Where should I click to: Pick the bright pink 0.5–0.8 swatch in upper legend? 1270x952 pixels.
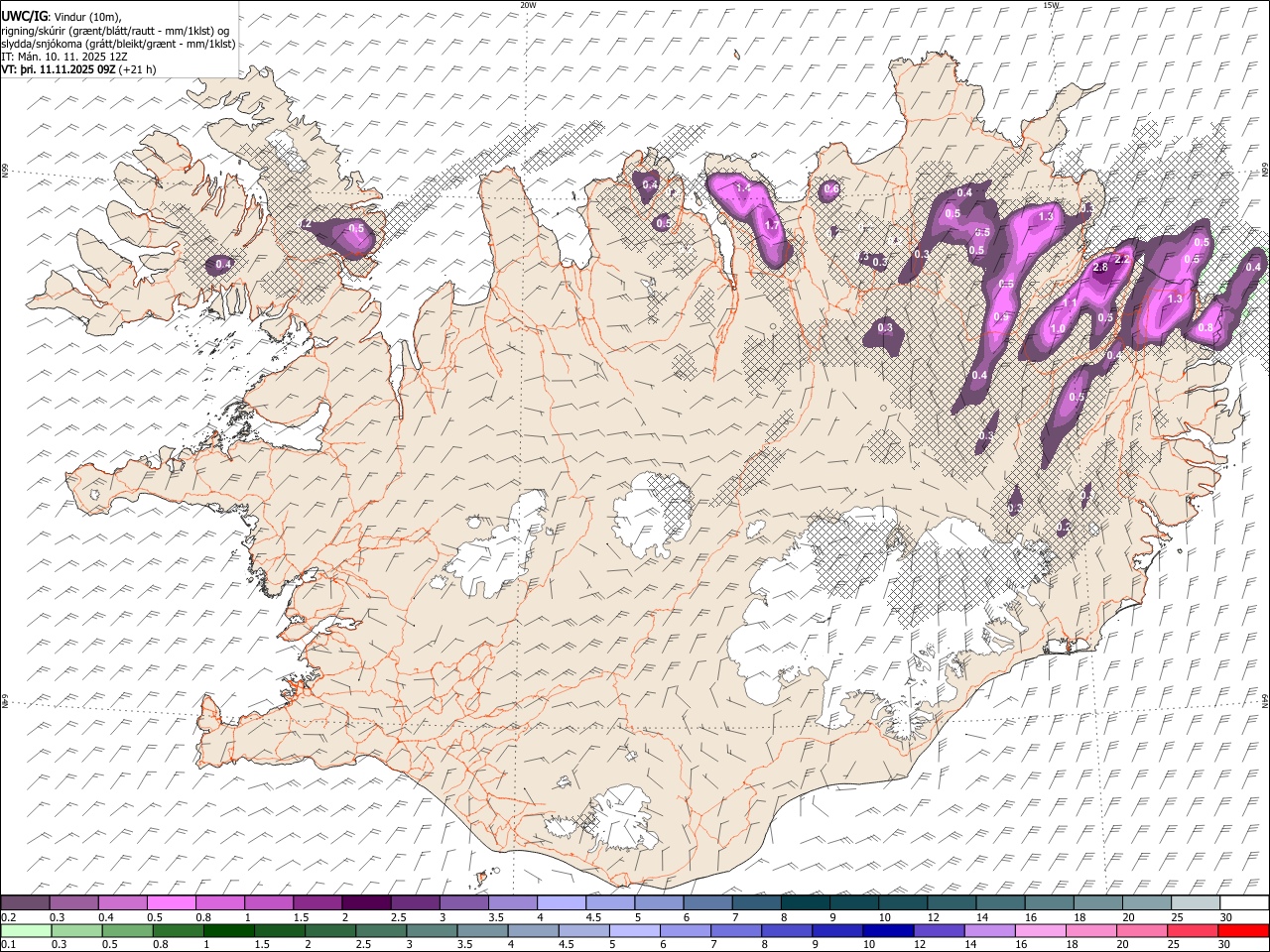[x=172, y=902]
